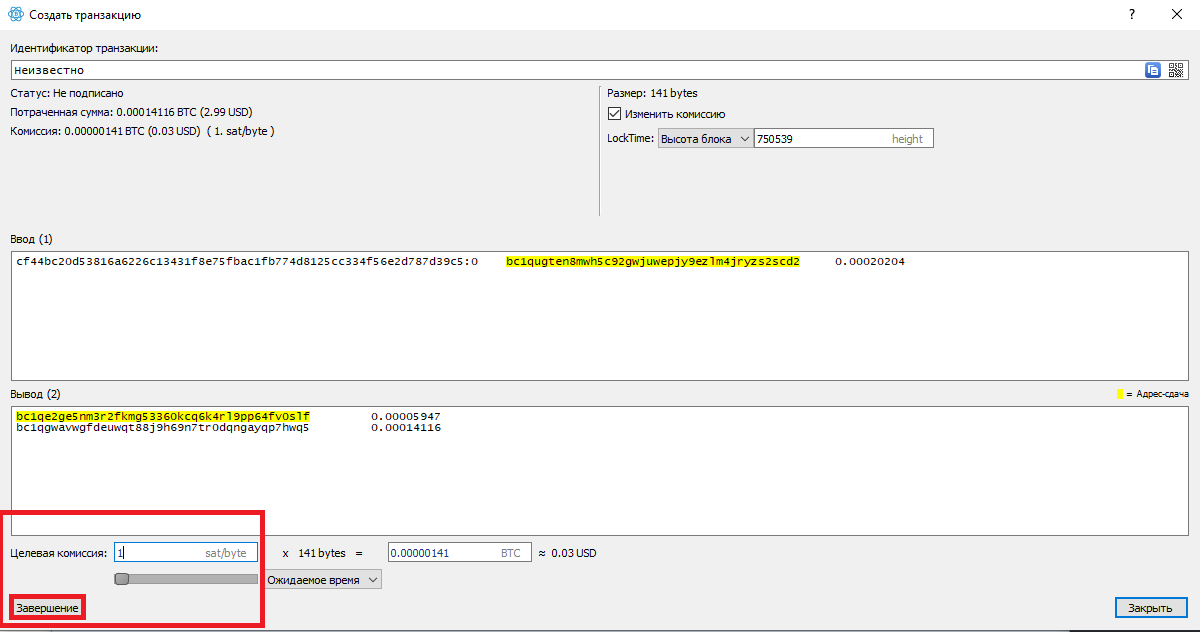Toggle the "Изменить комиссию" checkbox
This screenshot has height=632, width=1200.
pyautogui.click(x=615, y=114)
